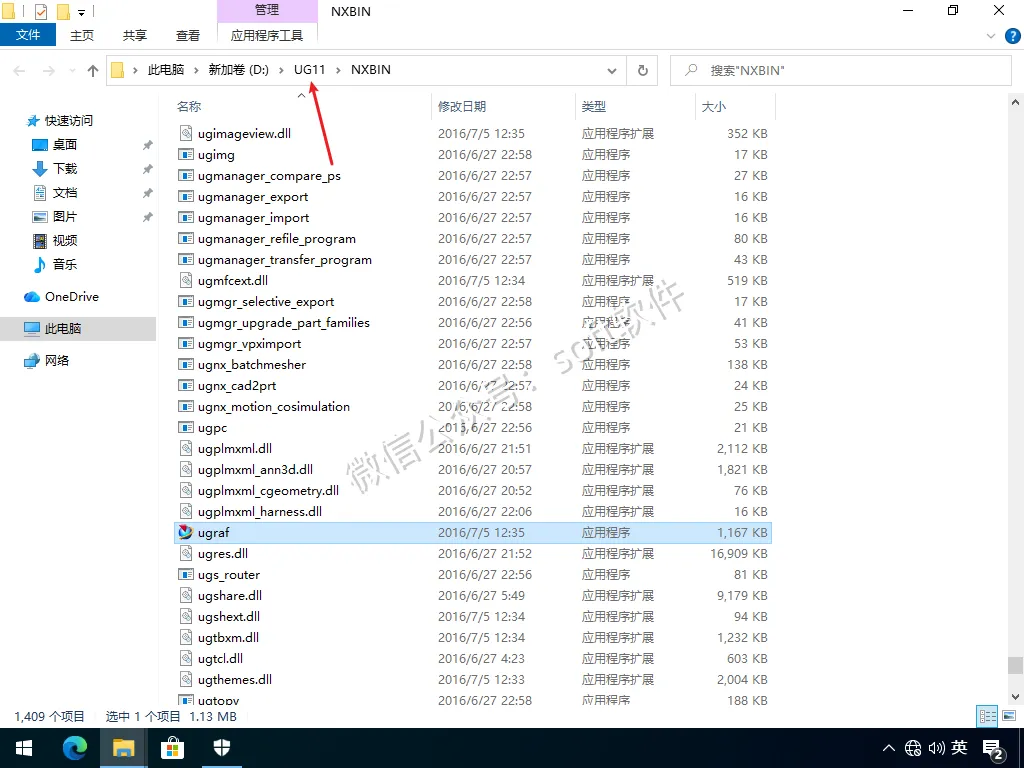Open the ugraf application file icon

click(x=186, y=532)
